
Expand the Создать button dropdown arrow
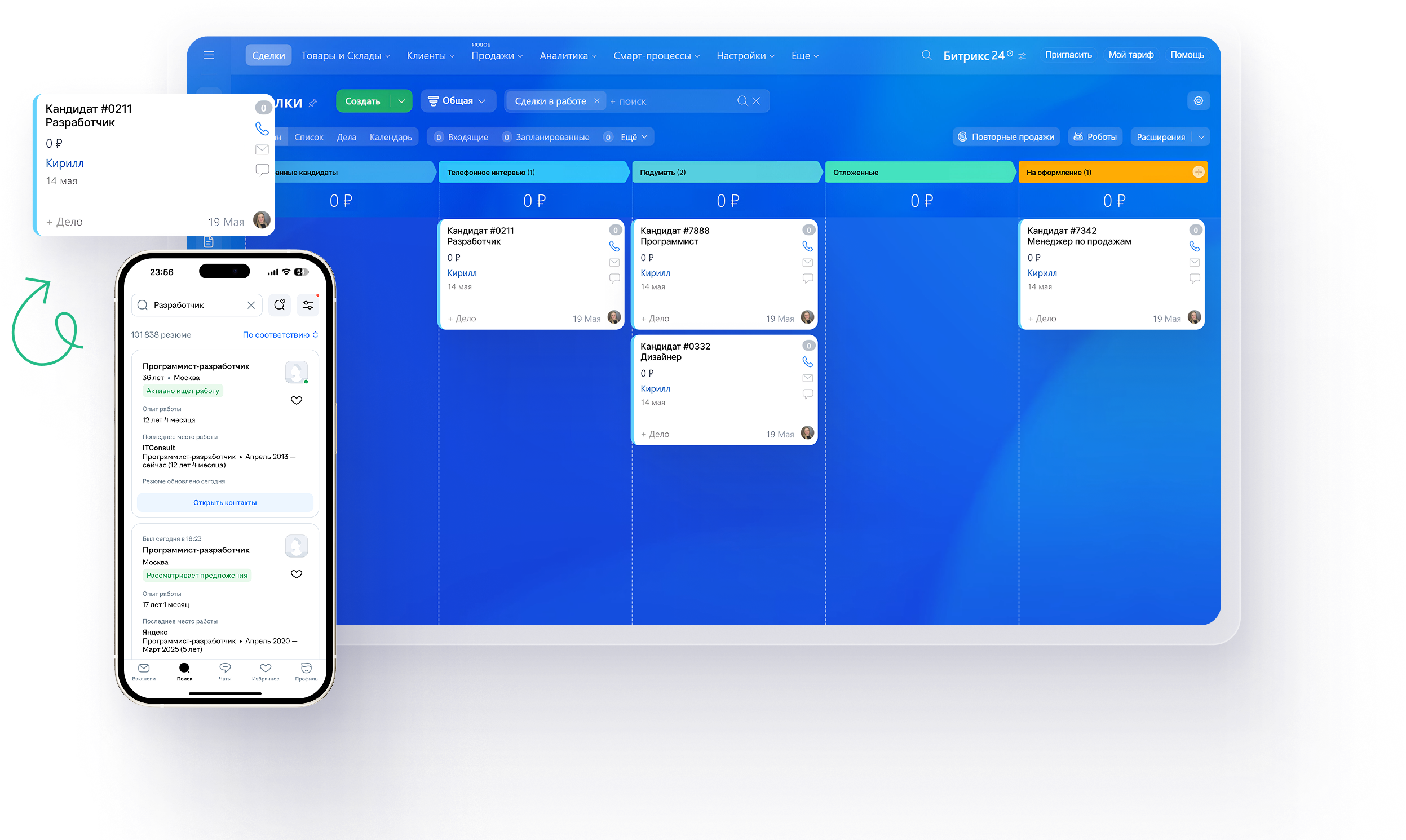click(x=401, y=101)
